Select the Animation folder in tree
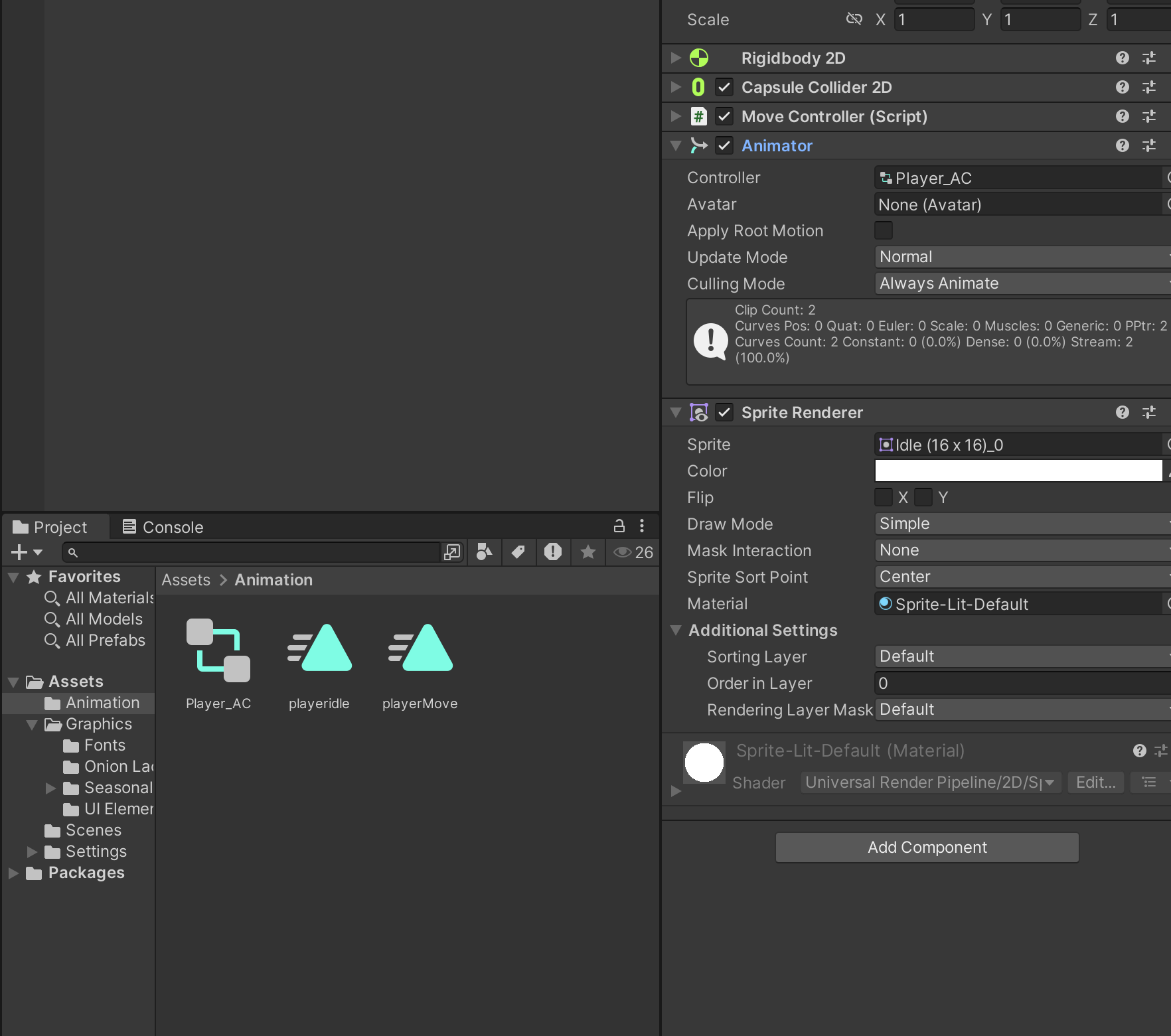 coord(78,703)
